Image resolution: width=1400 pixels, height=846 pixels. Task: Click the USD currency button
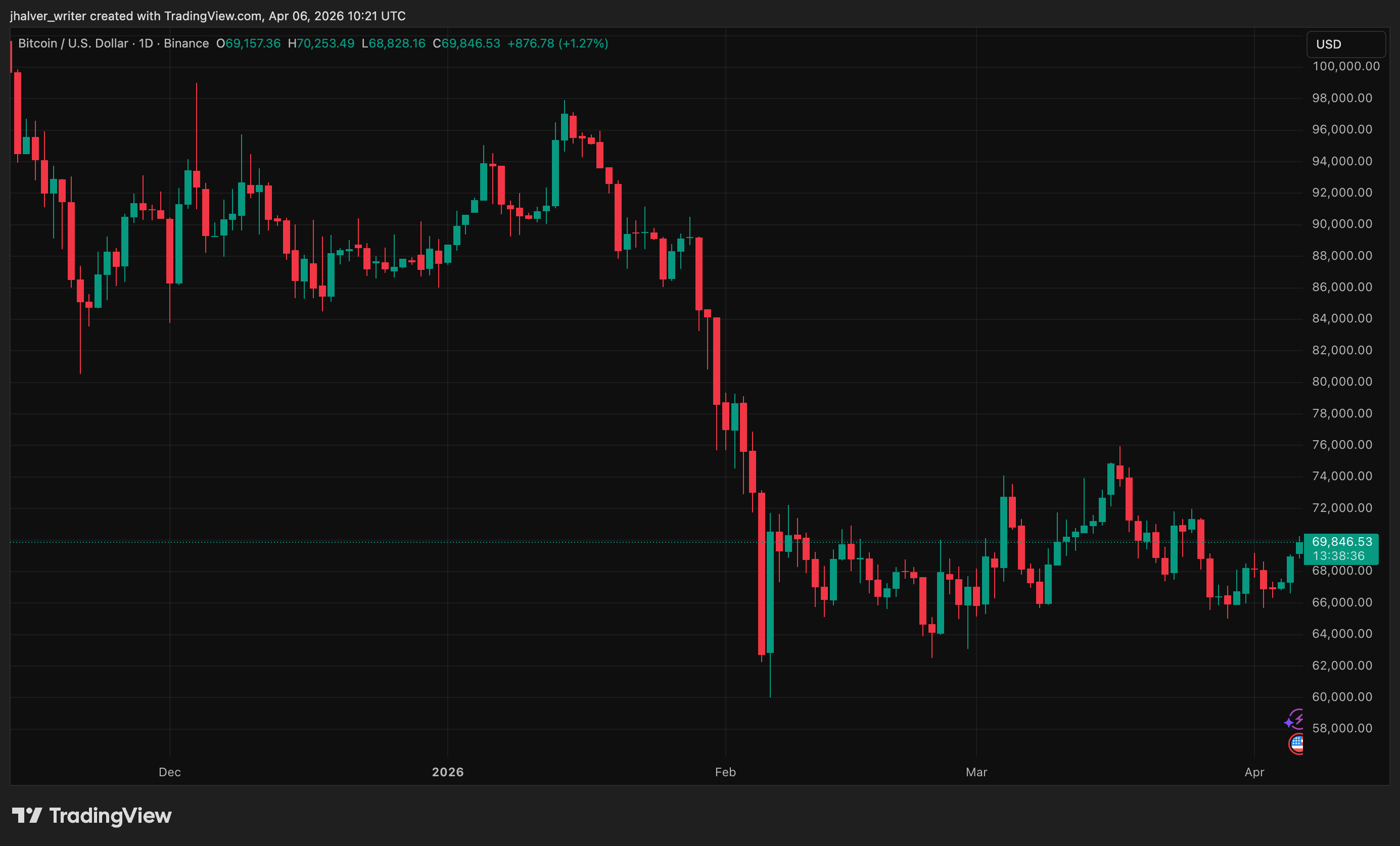click(1345, 44)
